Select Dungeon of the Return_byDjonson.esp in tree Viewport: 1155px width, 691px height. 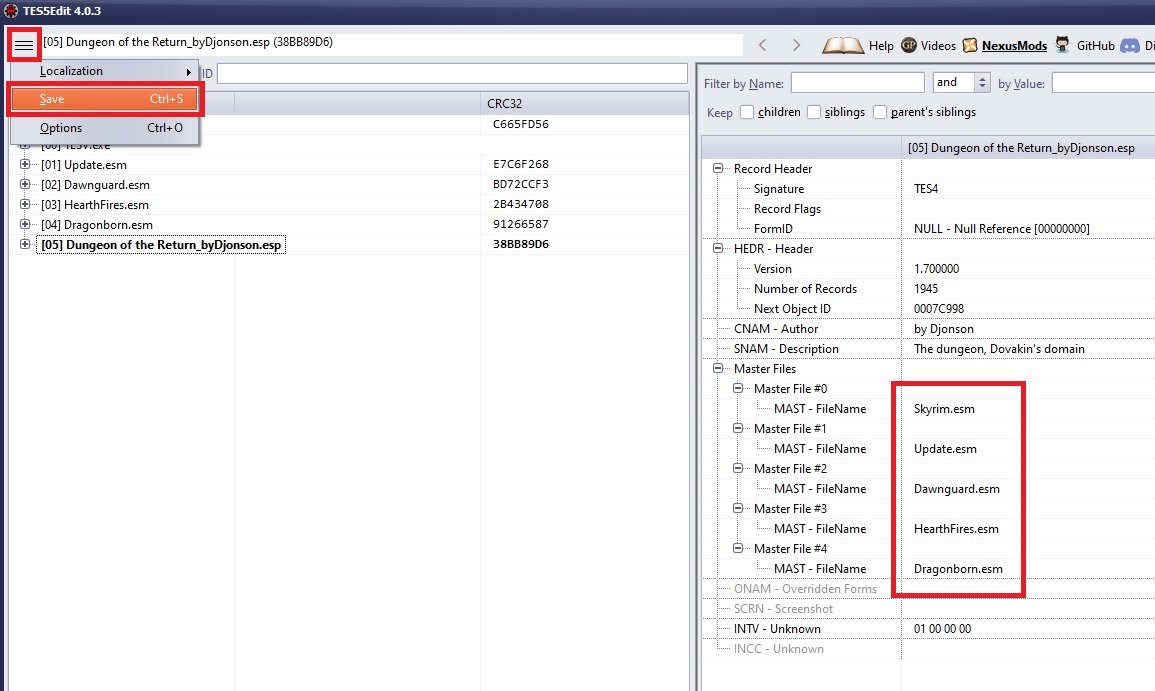click(160, 245)
